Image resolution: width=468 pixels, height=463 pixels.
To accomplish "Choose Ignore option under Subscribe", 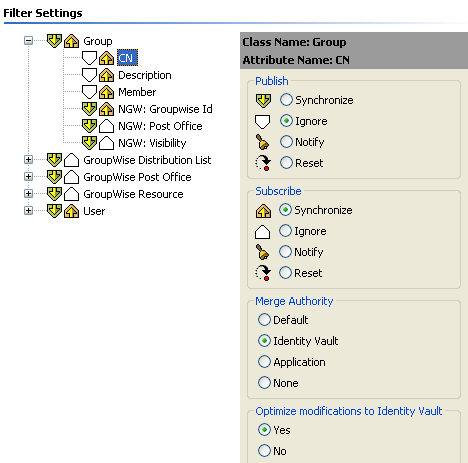I will (285, 231).
